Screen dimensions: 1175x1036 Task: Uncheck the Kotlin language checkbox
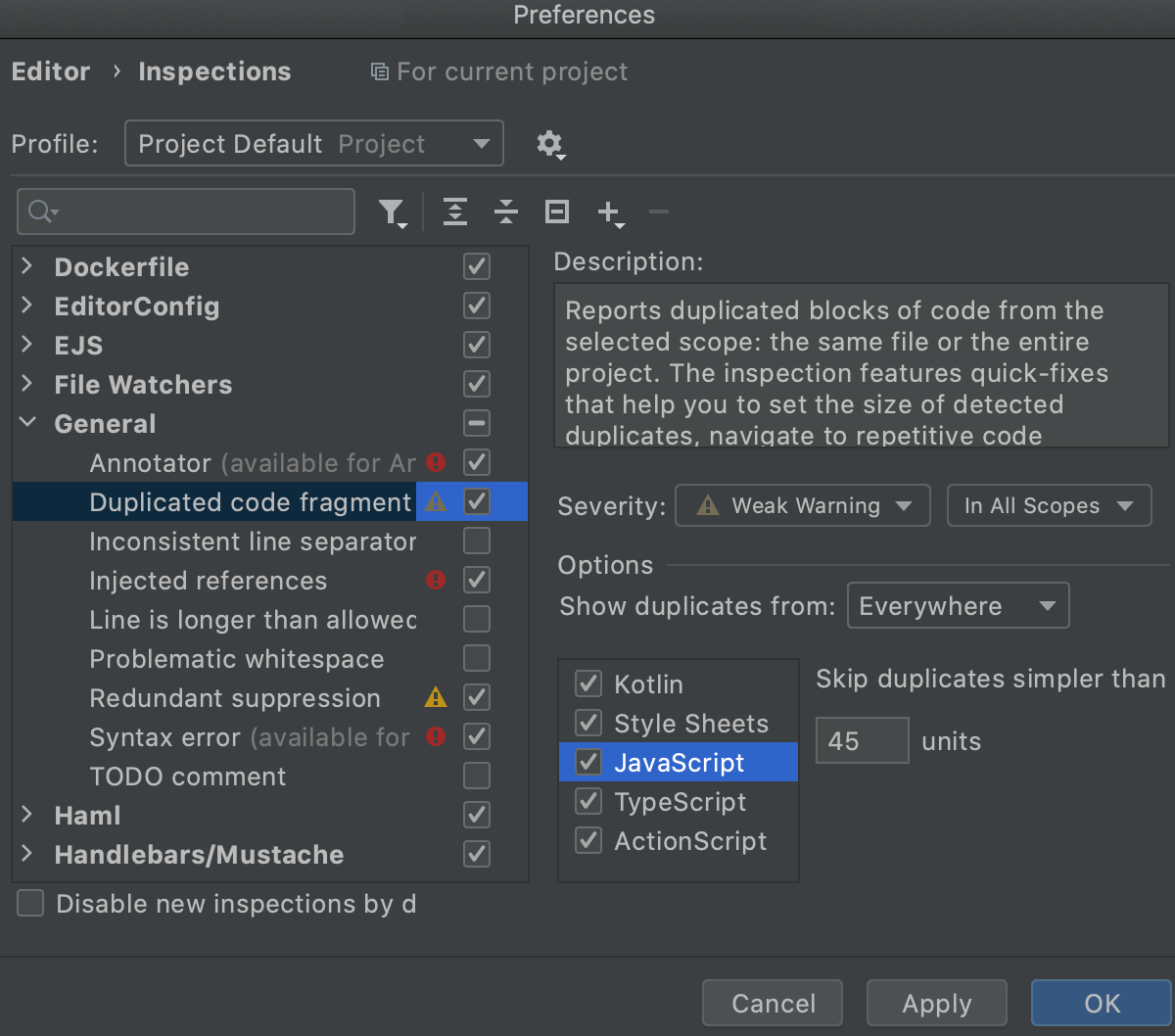(587, 683)
